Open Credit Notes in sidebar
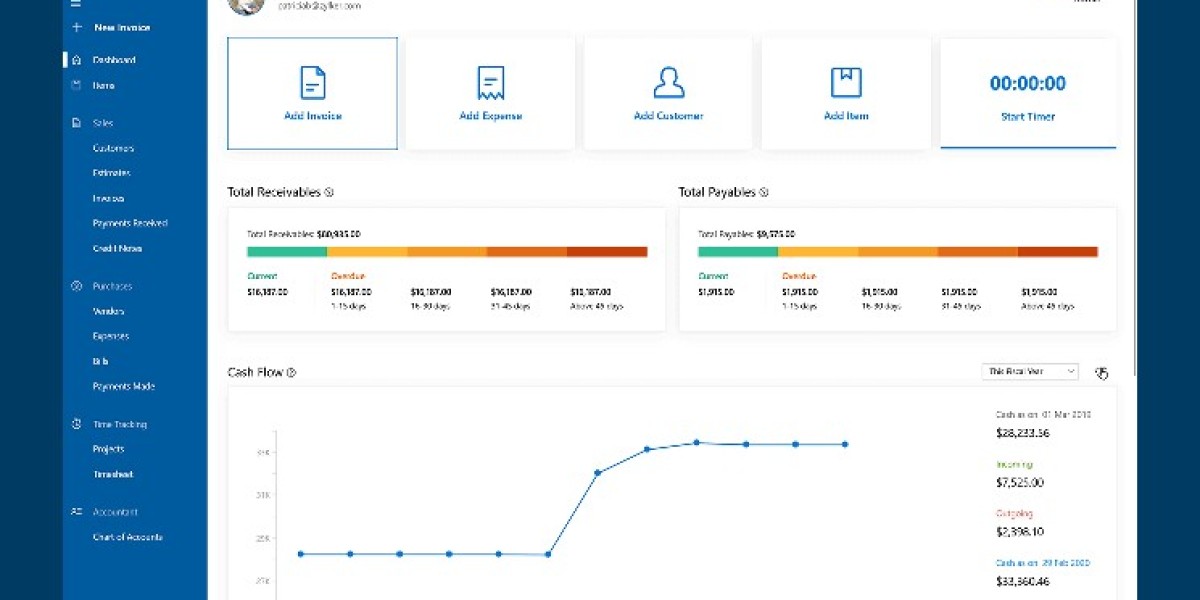The width and height of the screenshot is (1200, 600). [118, 248]
